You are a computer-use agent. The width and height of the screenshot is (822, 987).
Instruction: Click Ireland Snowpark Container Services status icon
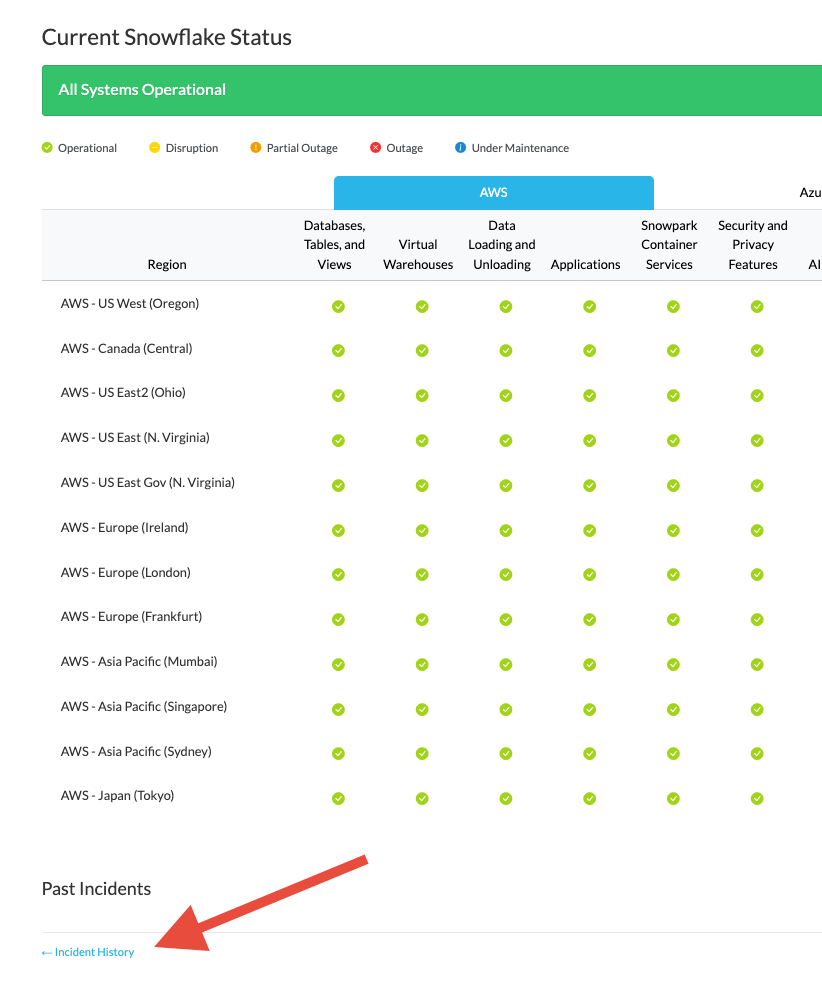click(673, 531)
